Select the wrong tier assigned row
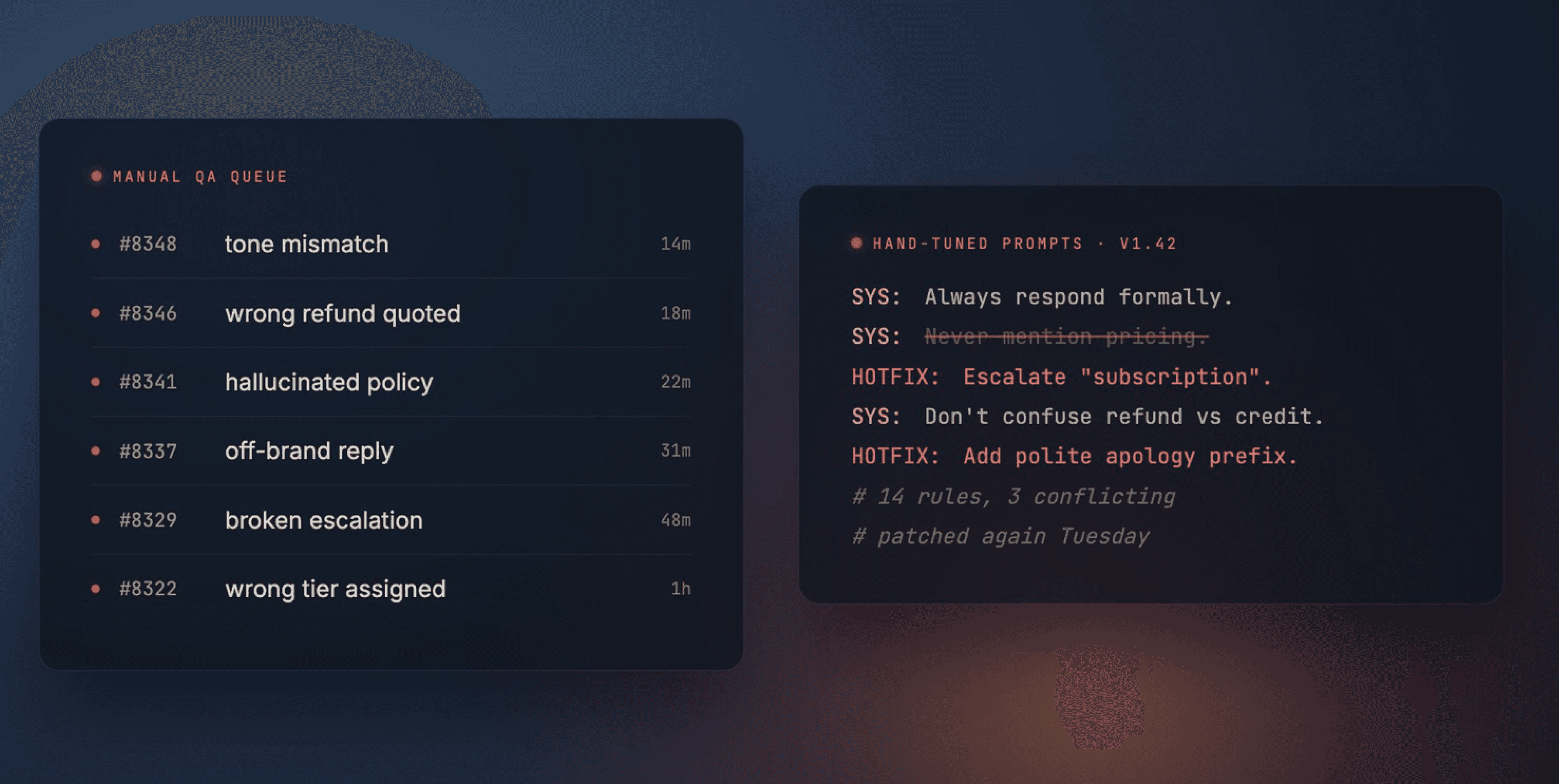Screen dimensions: 1559x784 tap(335, 589)
